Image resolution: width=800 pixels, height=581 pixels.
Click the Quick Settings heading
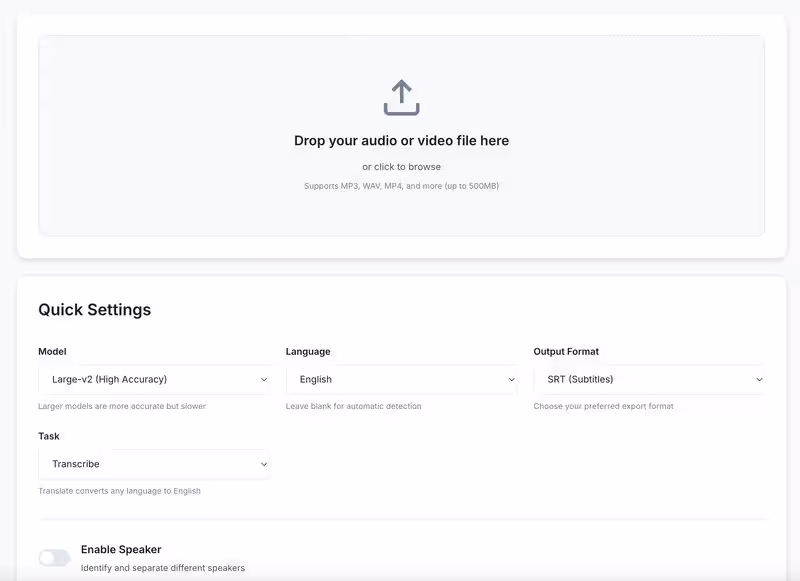(x=95, y=310)
